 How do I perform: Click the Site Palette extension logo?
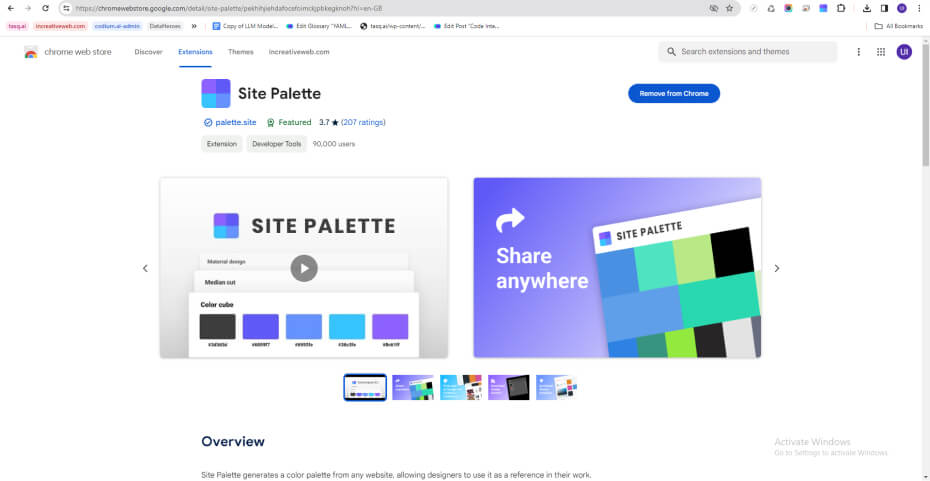216,93
